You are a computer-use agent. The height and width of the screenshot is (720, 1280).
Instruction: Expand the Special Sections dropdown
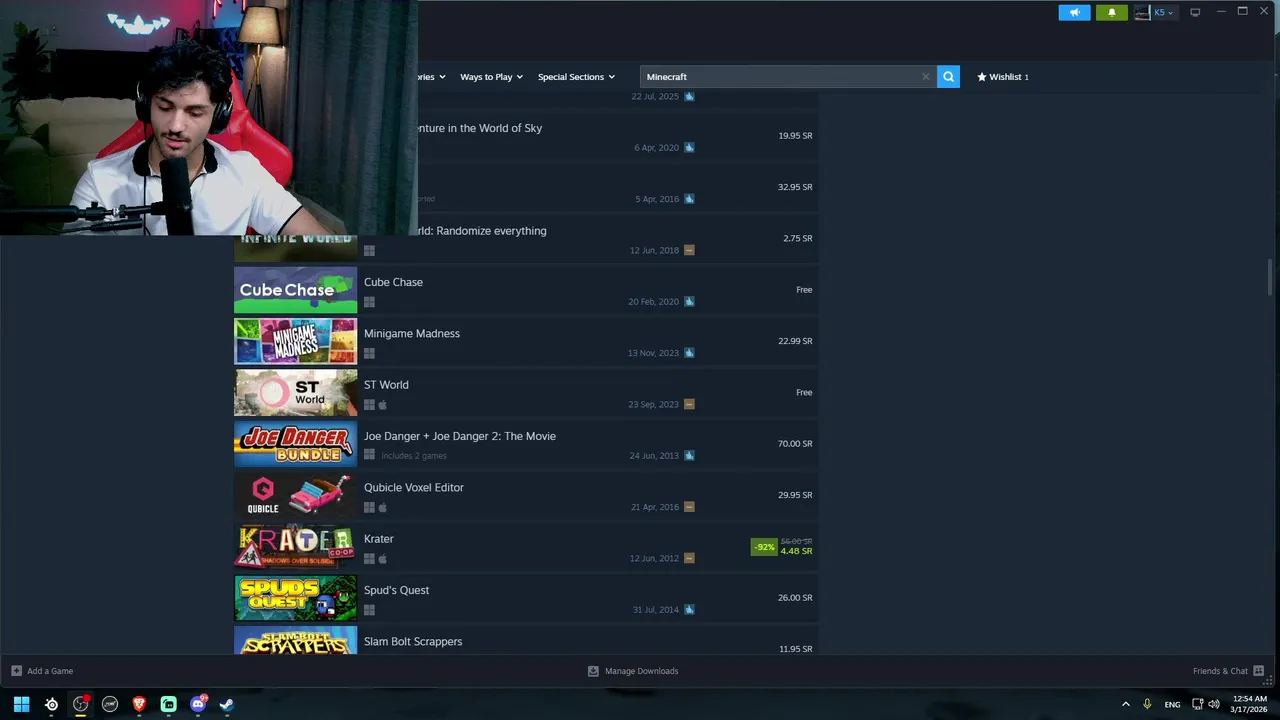576,77
